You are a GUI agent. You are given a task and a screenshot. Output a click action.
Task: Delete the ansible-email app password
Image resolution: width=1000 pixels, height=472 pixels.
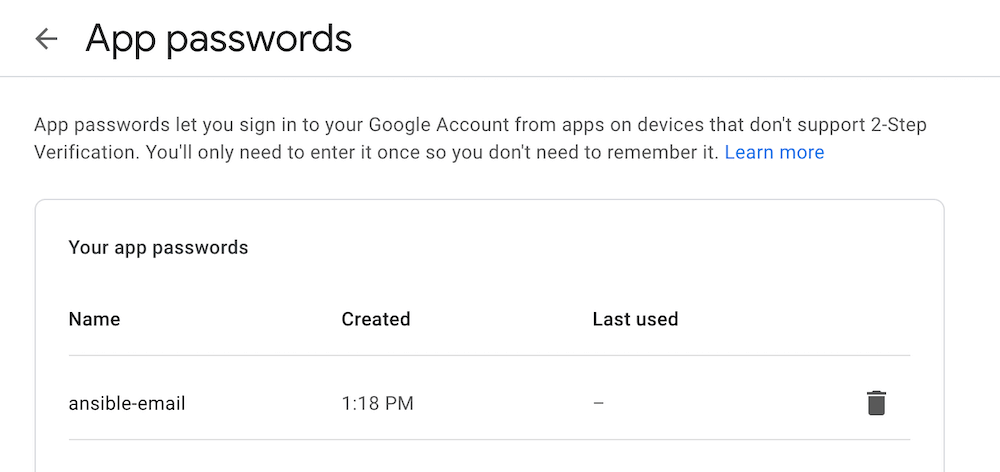click(x=876, y=403)
